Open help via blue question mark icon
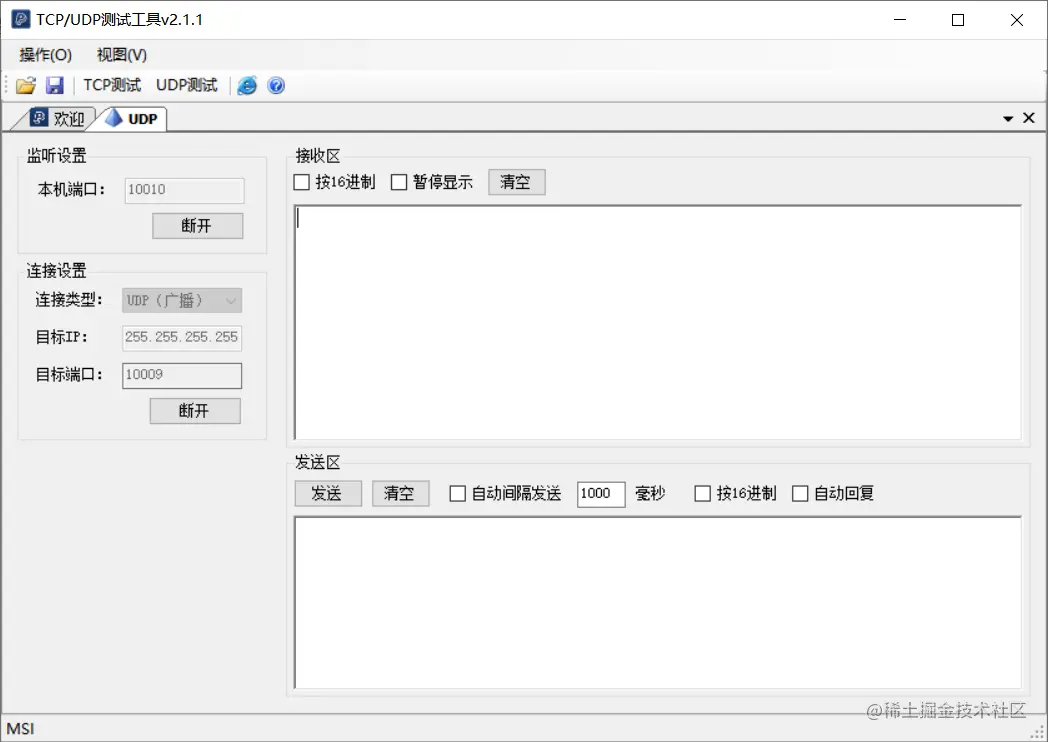This screenshot has height=742, width=1048. point(276,86)
